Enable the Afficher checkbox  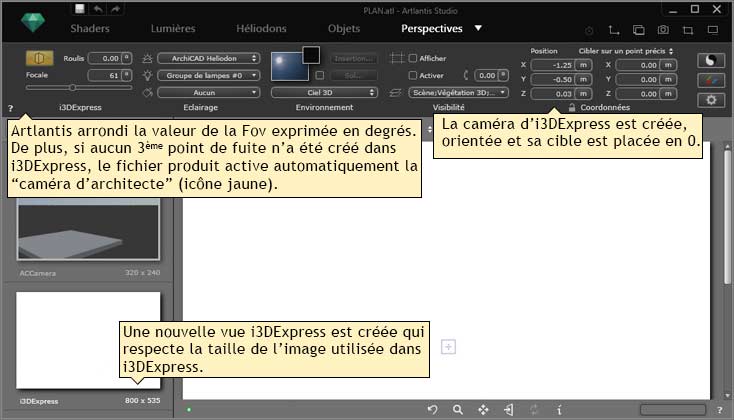click(x=413, y=58)
